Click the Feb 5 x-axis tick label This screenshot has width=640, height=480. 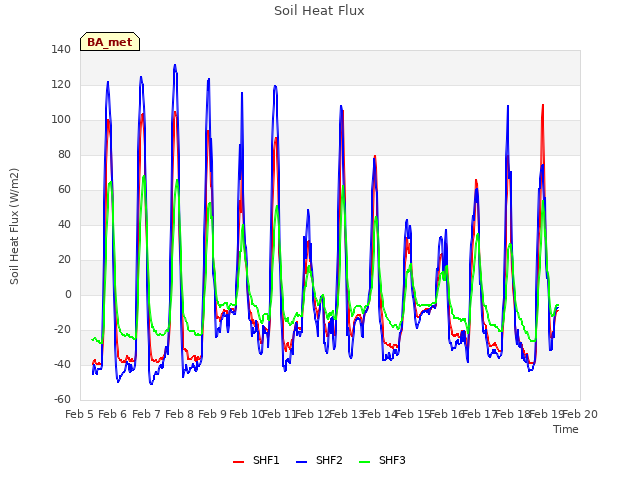point(80,414)
